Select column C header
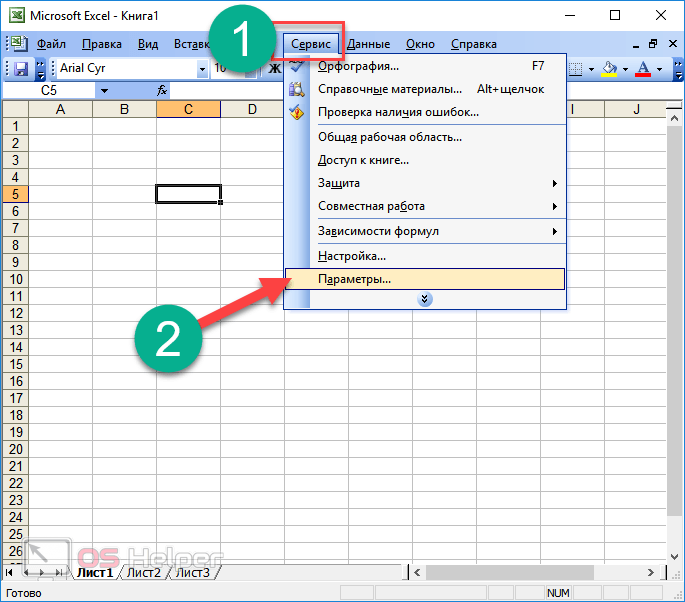Viewport: 685px width, 602px height. 188,110
